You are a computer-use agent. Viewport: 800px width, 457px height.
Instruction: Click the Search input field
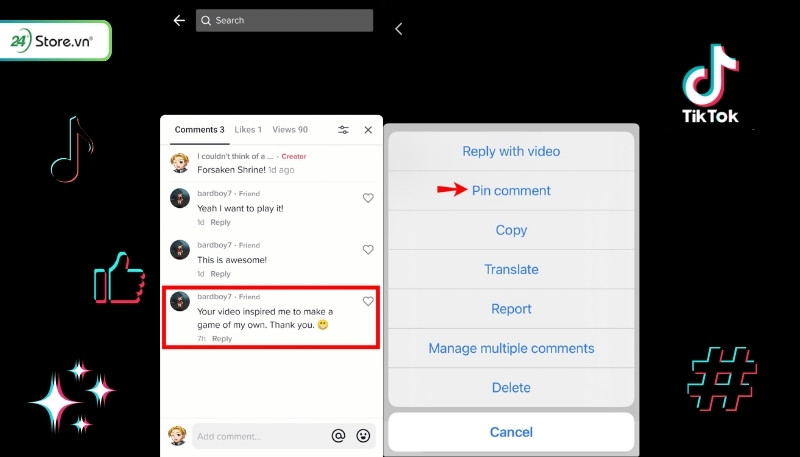pyautogui.click(x=284, y=20)
